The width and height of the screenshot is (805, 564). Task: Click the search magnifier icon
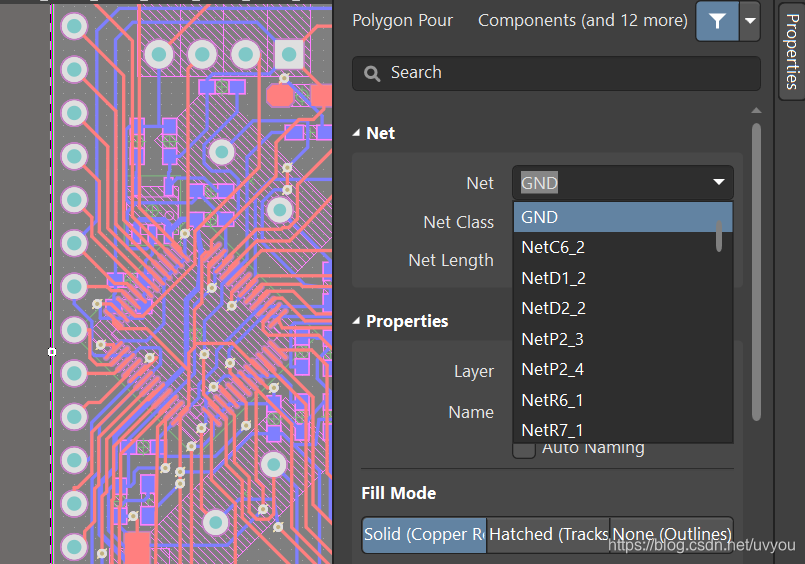point(372,73)
